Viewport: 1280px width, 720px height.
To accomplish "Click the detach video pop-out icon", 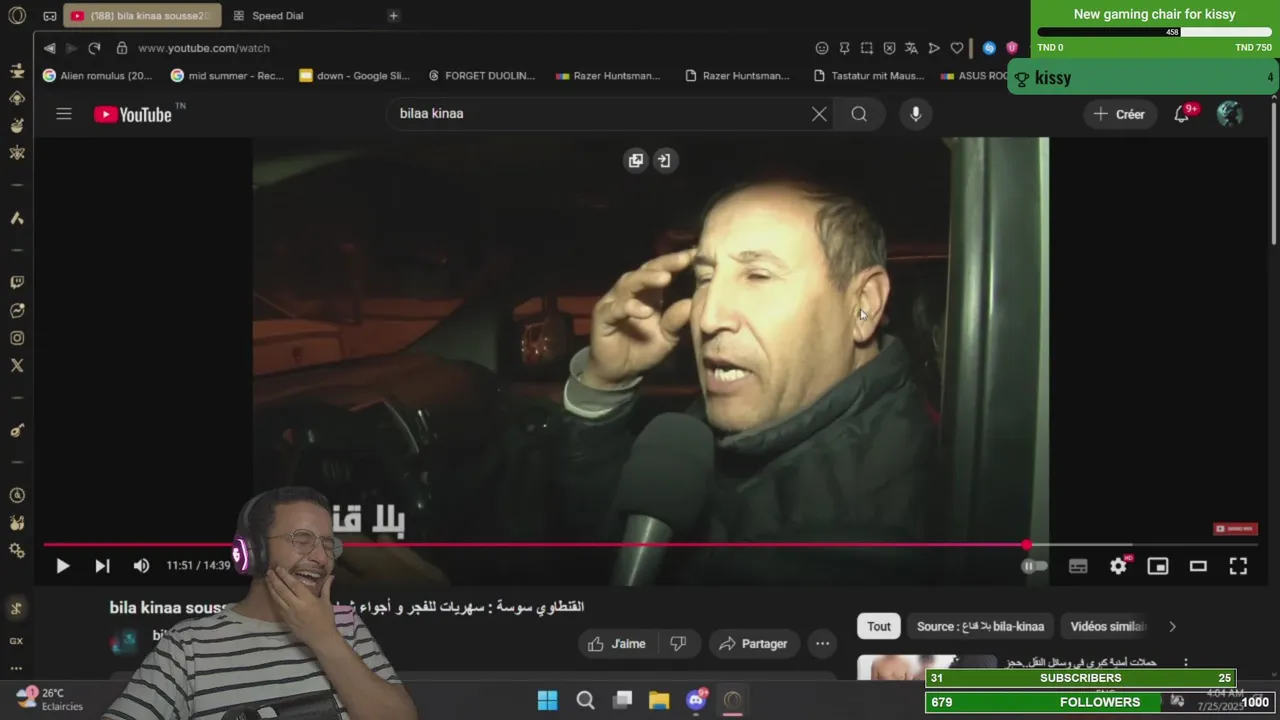I will 636,161.
